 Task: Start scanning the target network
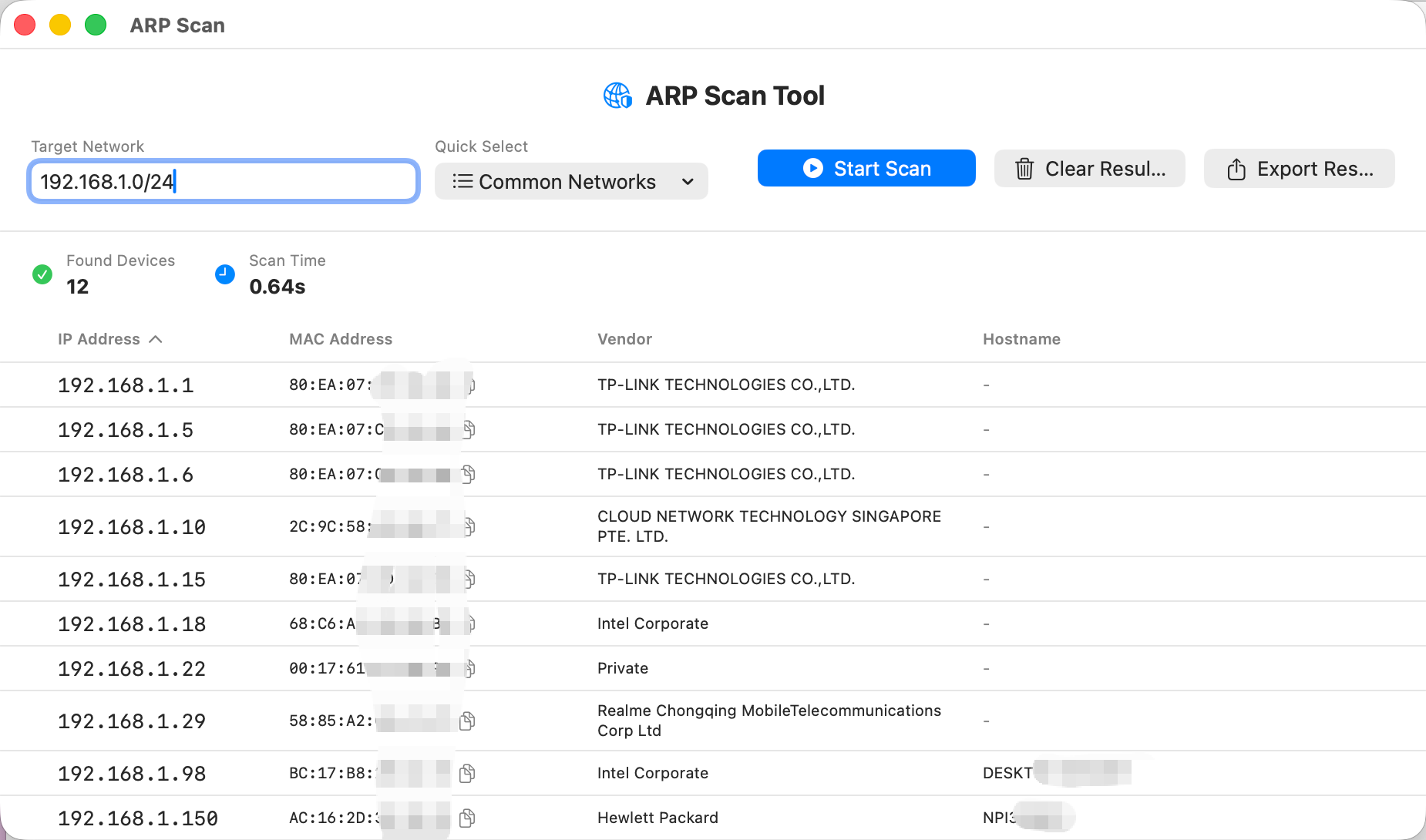pyautogui.click(x=866, y=168)
